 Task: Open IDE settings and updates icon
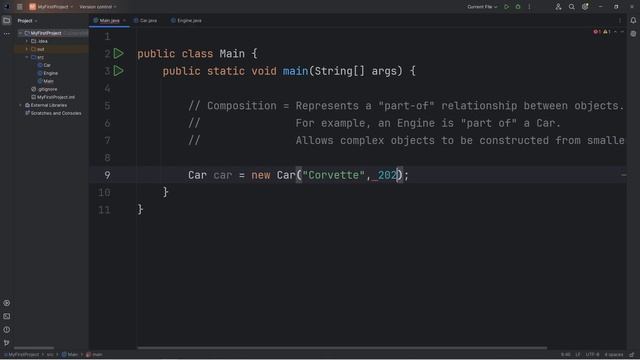tap(585, 7)
